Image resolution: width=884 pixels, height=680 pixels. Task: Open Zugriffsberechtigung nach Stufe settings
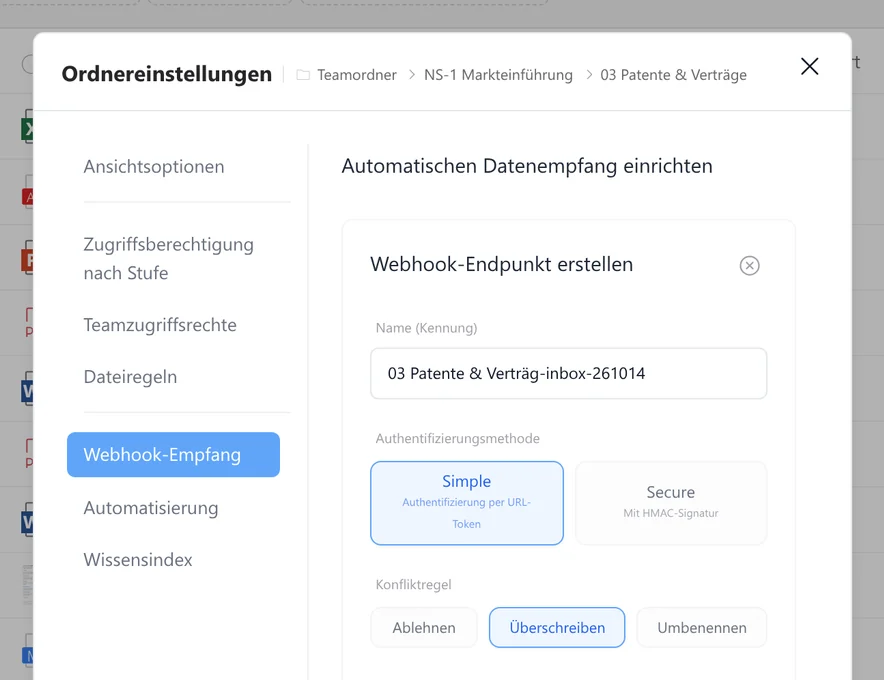click(x=169, y=258)
